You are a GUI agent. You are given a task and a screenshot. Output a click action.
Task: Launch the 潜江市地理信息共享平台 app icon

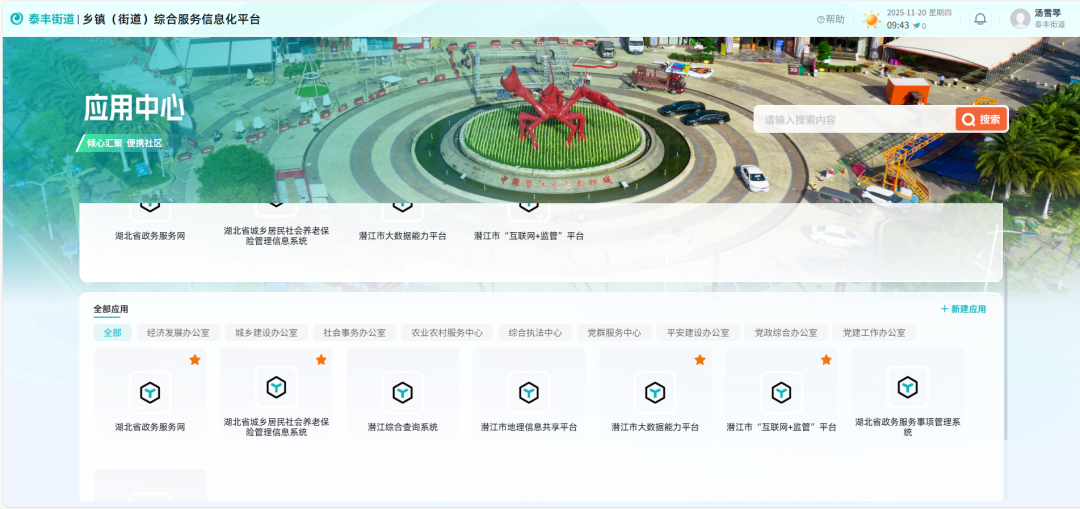(x=528, y=392)
